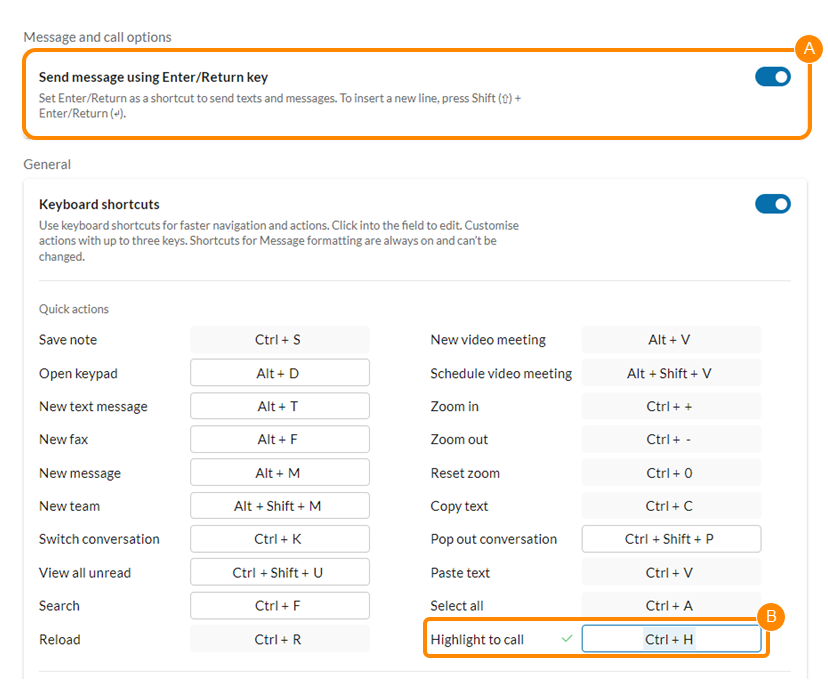
Task: Click the Save note shortcut field
Action: click(x=279, y=339)
